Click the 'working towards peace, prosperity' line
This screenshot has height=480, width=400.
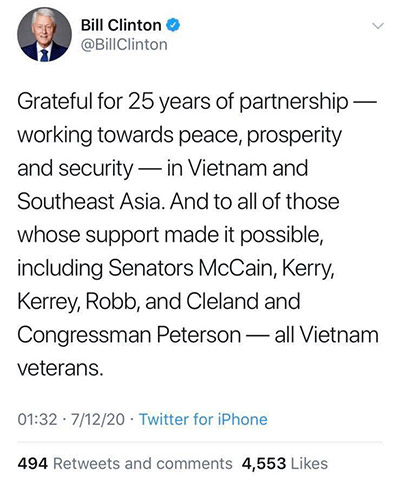180,135
